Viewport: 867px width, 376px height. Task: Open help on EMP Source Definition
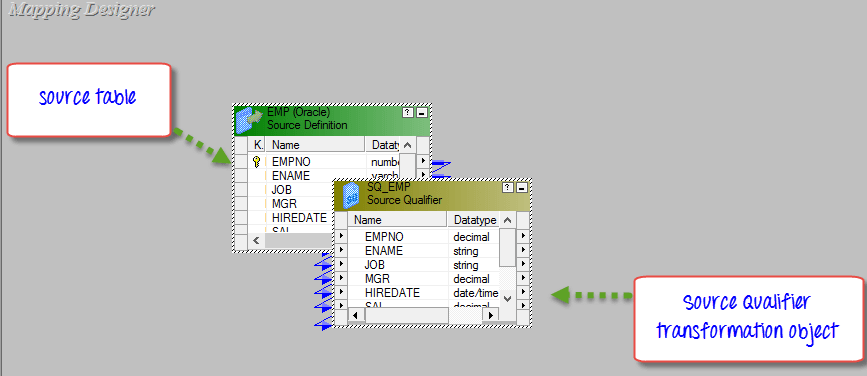pos(408,113)
